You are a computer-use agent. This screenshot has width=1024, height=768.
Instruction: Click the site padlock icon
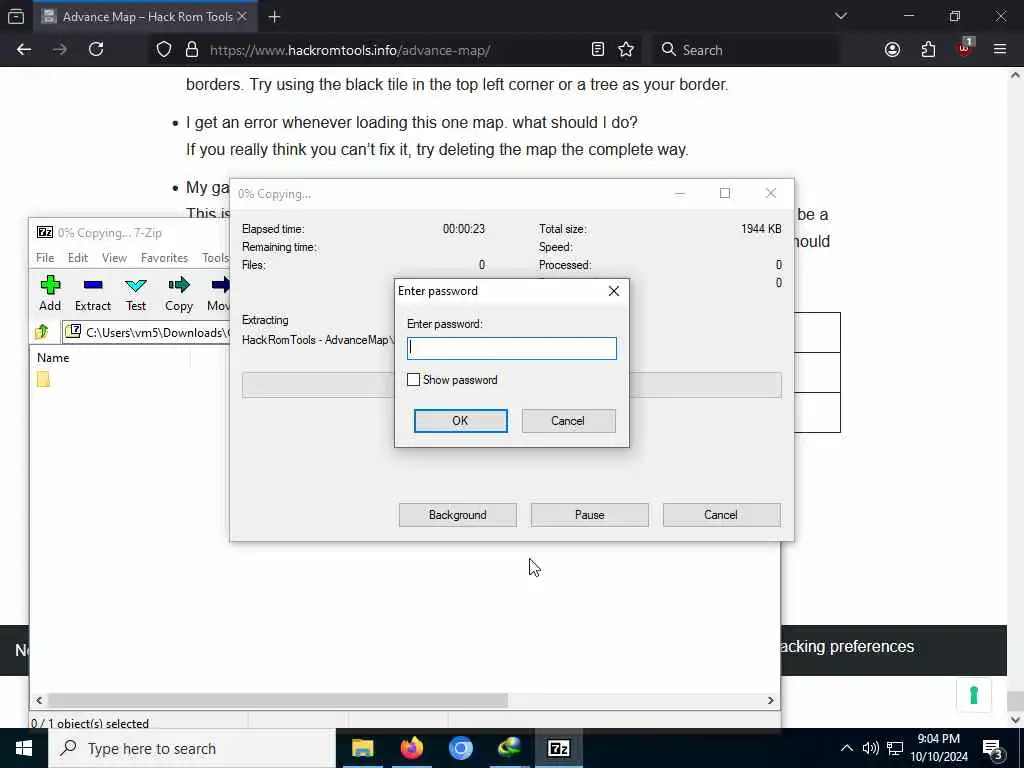(x=192, y=50)
